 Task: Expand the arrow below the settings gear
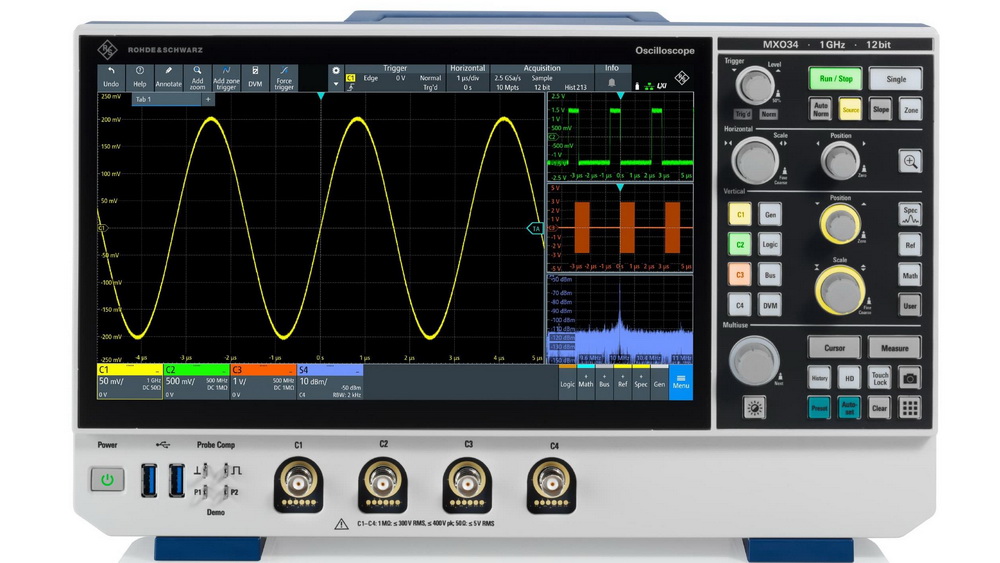(336, 86)
